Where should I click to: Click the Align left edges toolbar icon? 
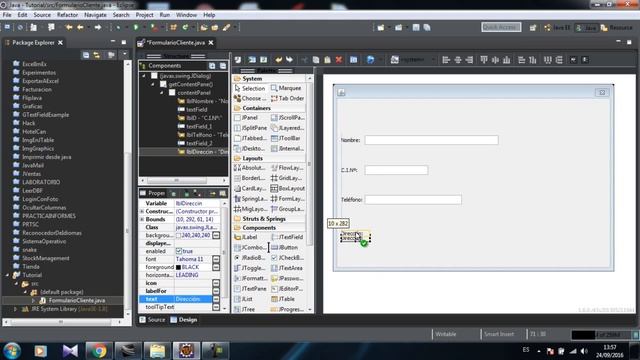click(x=446, y=60)
